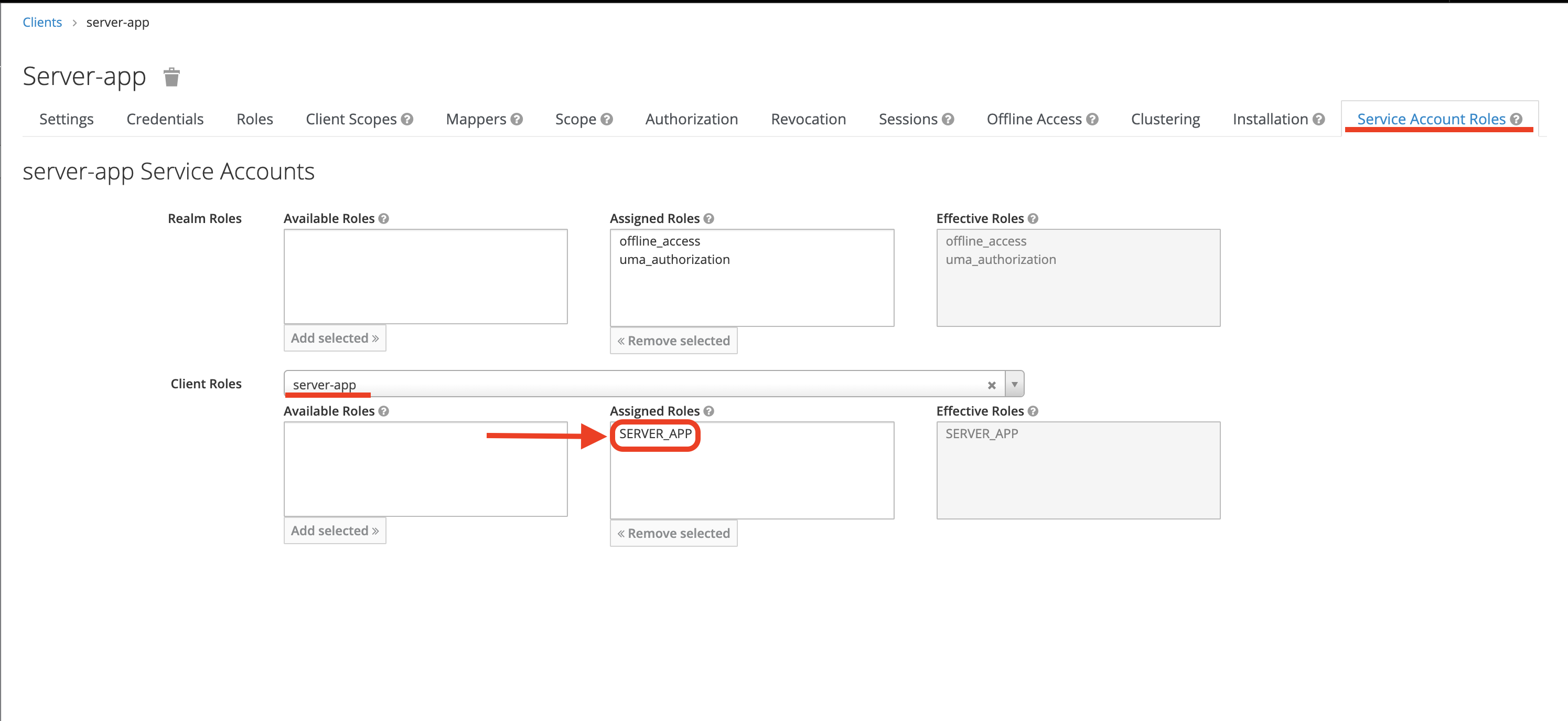Click help icon beside Mappers tab
Viewport: 1568px width, 721px height.
coord(517,119)
